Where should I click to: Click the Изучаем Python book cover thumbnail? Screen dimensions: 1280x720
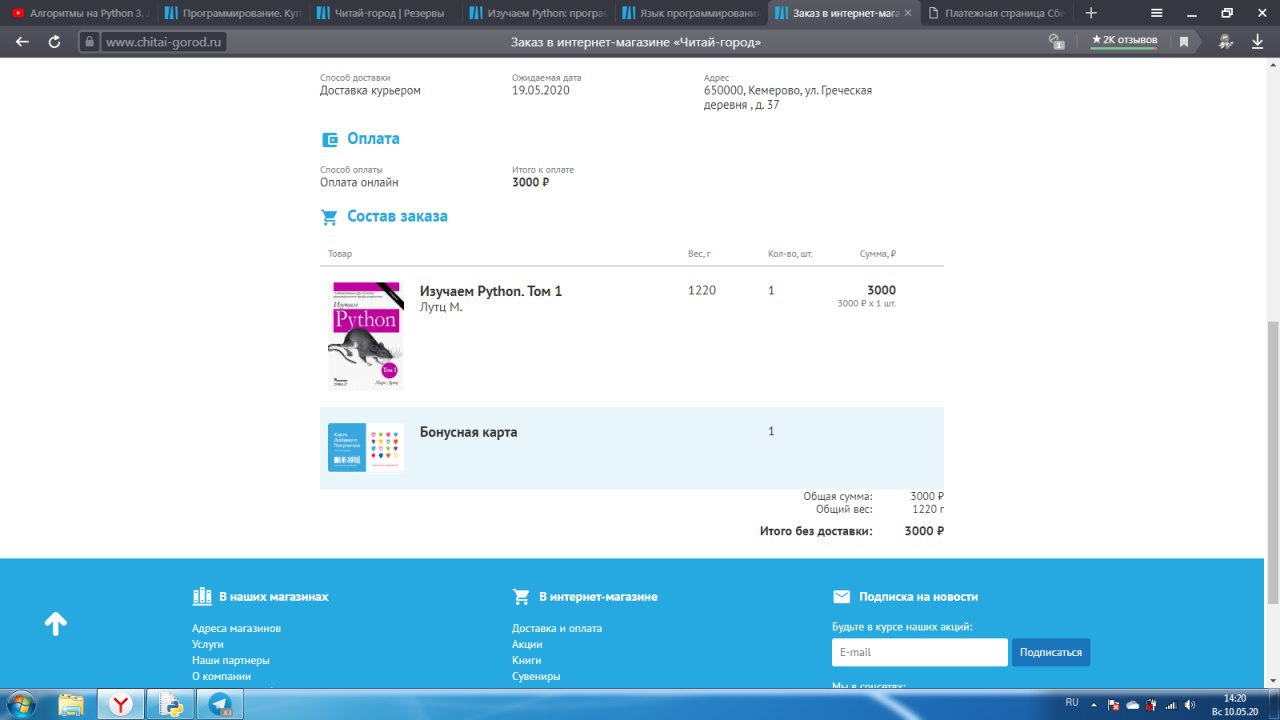click(x=365, y=335)
